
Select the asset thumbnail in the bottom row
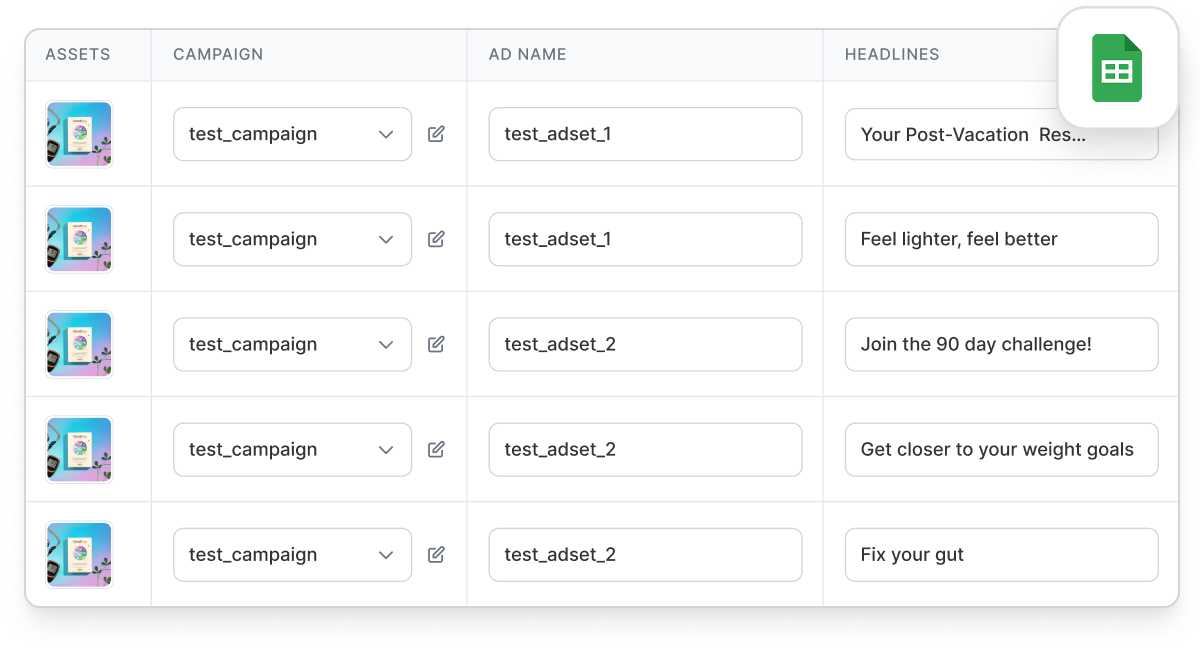[78, 554]
